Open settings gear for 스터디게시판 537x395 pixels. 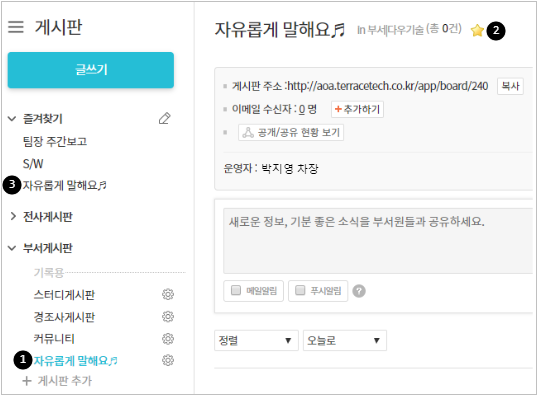point(168,294)
